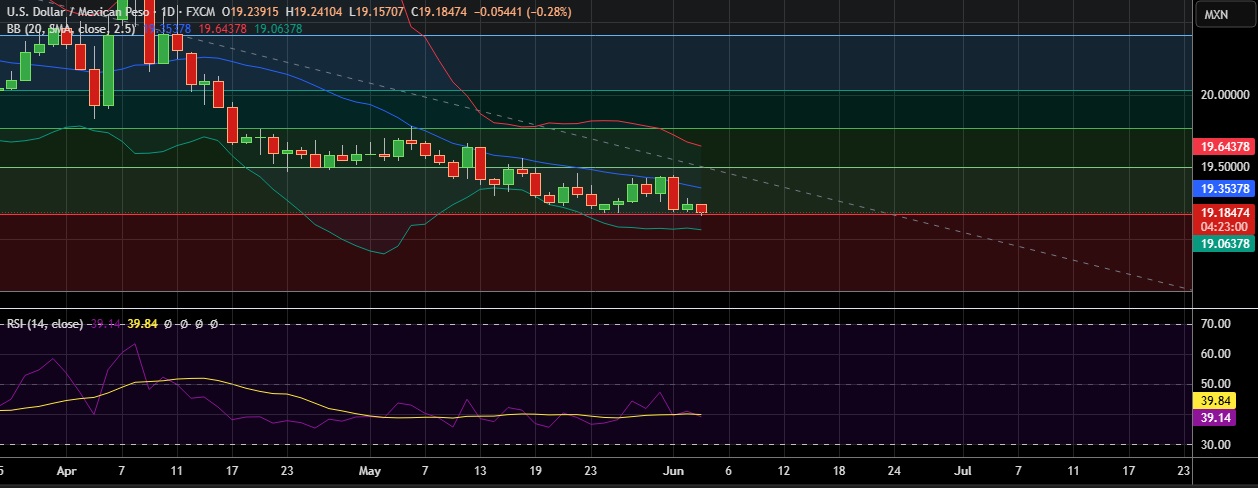Click the current price 19.18474 countdown label
Screen dimensions: 1258x488
1225,219
